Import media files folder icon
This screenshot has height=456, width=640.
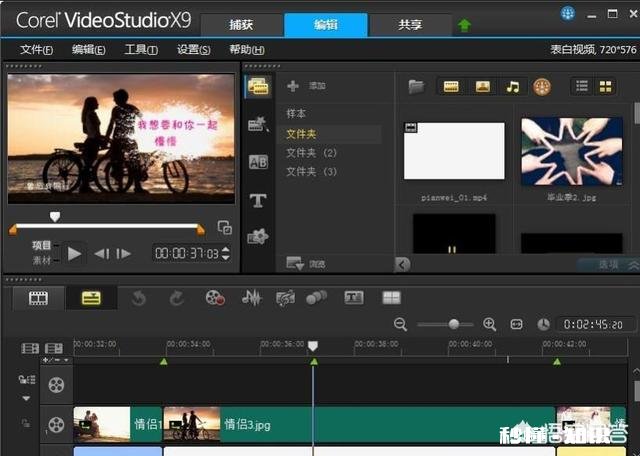click(x=416, y=87)
